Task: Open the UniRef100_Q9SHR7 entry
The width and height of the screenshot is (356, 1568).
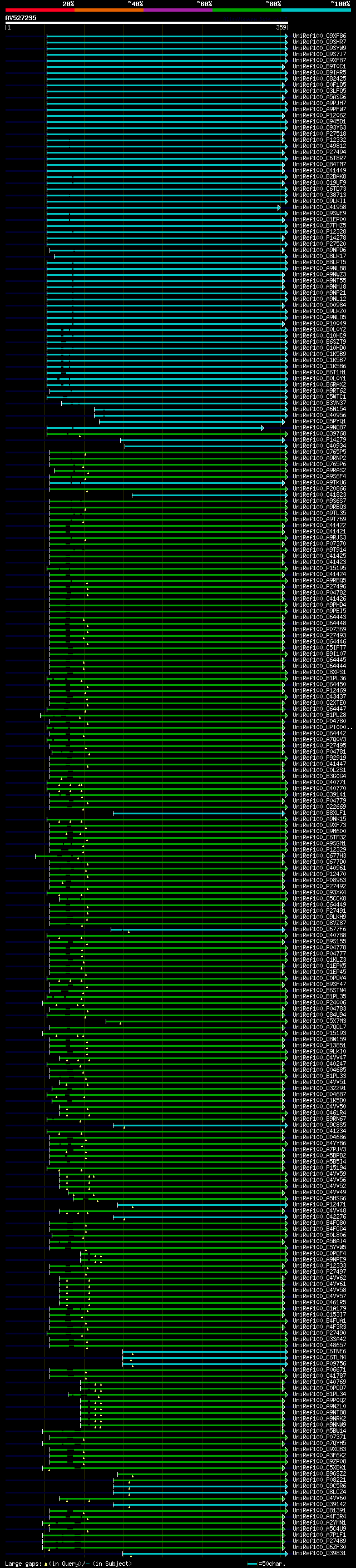Action: [x=319, y=42]
